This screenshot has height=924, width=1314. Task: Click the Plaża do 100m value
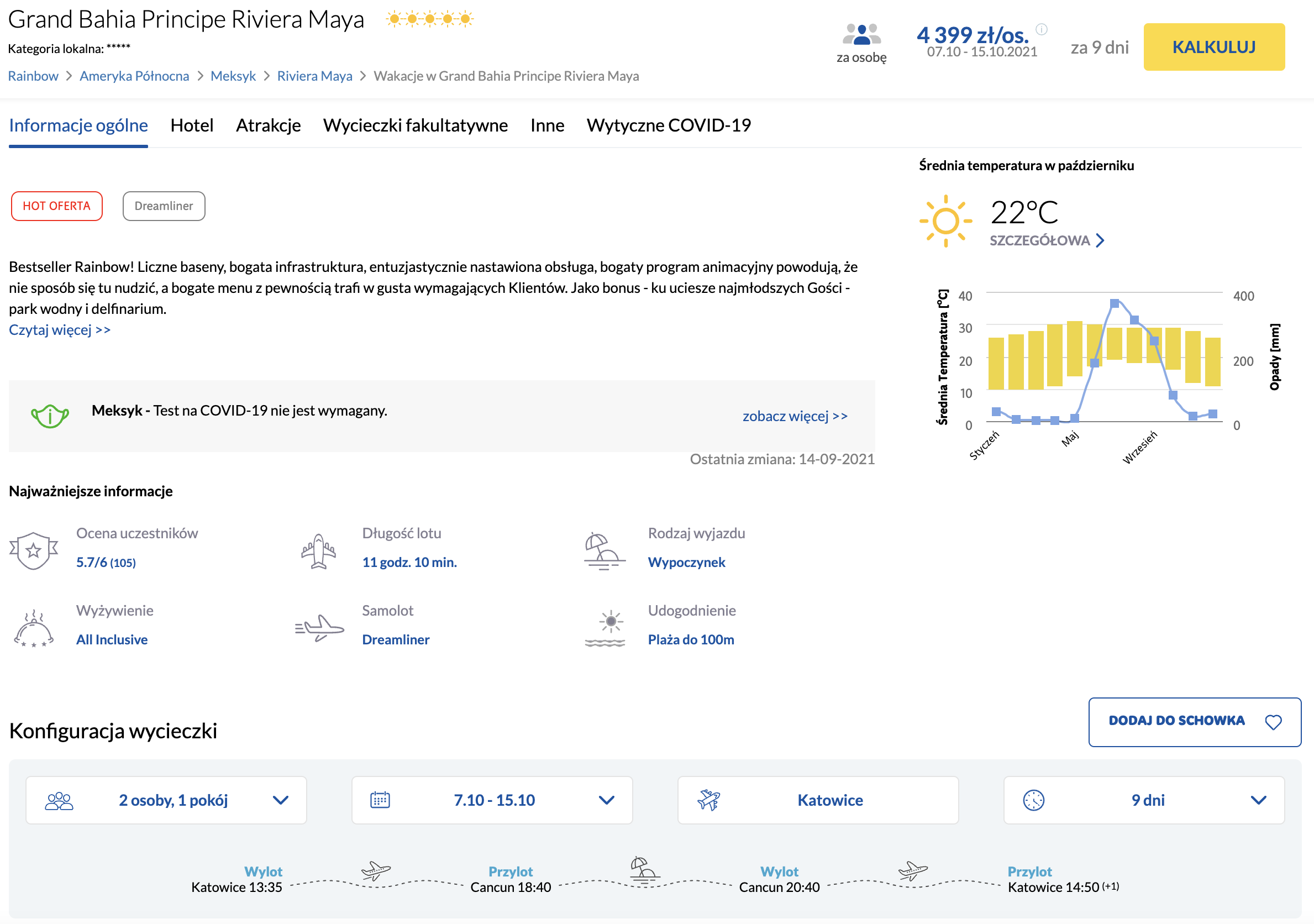tap(691, 639)
